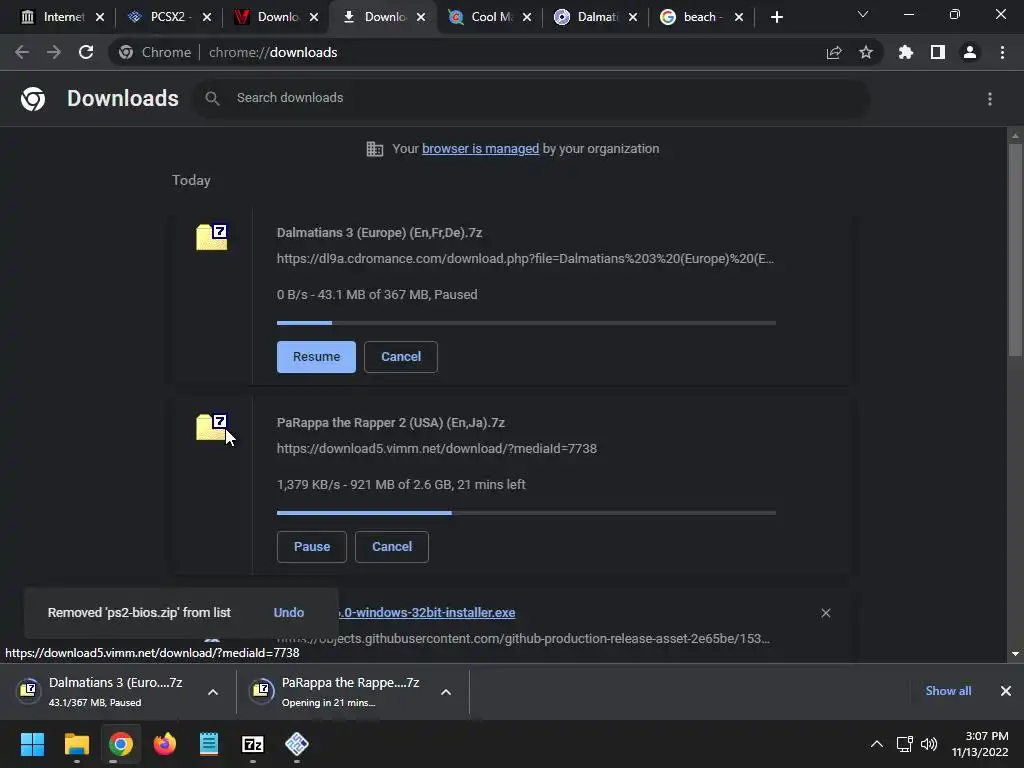Click the page vertical scrollbar thumb
The width and height of the screenshot is (1024, 768).
[x=1015, y=249]
